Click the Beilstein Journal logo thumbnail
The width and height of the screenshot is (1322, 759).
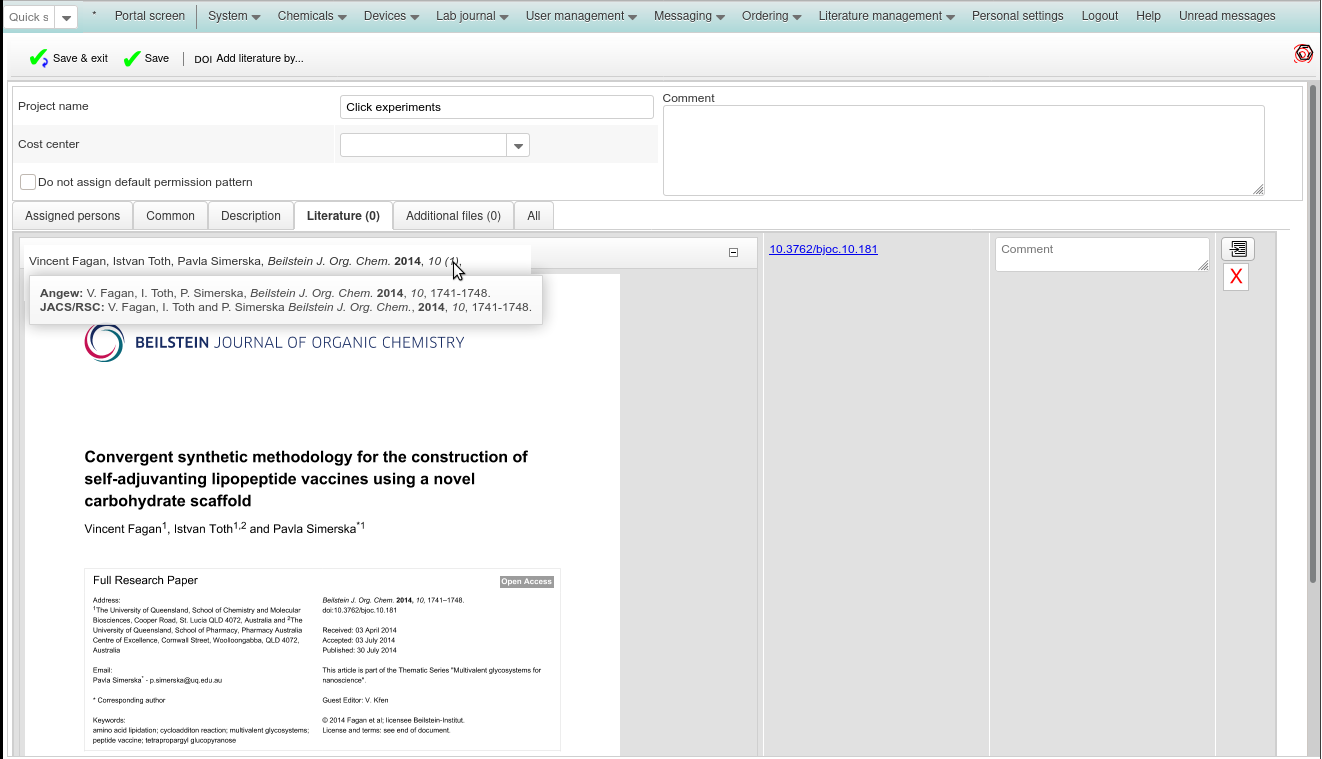(104, 342)
